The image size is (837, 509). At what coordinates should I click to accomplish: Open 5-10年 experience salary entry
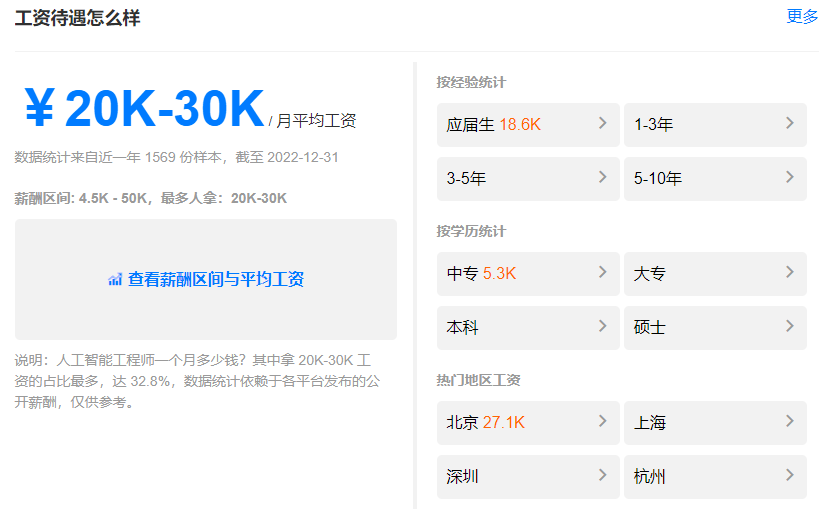tap(715, 179)
